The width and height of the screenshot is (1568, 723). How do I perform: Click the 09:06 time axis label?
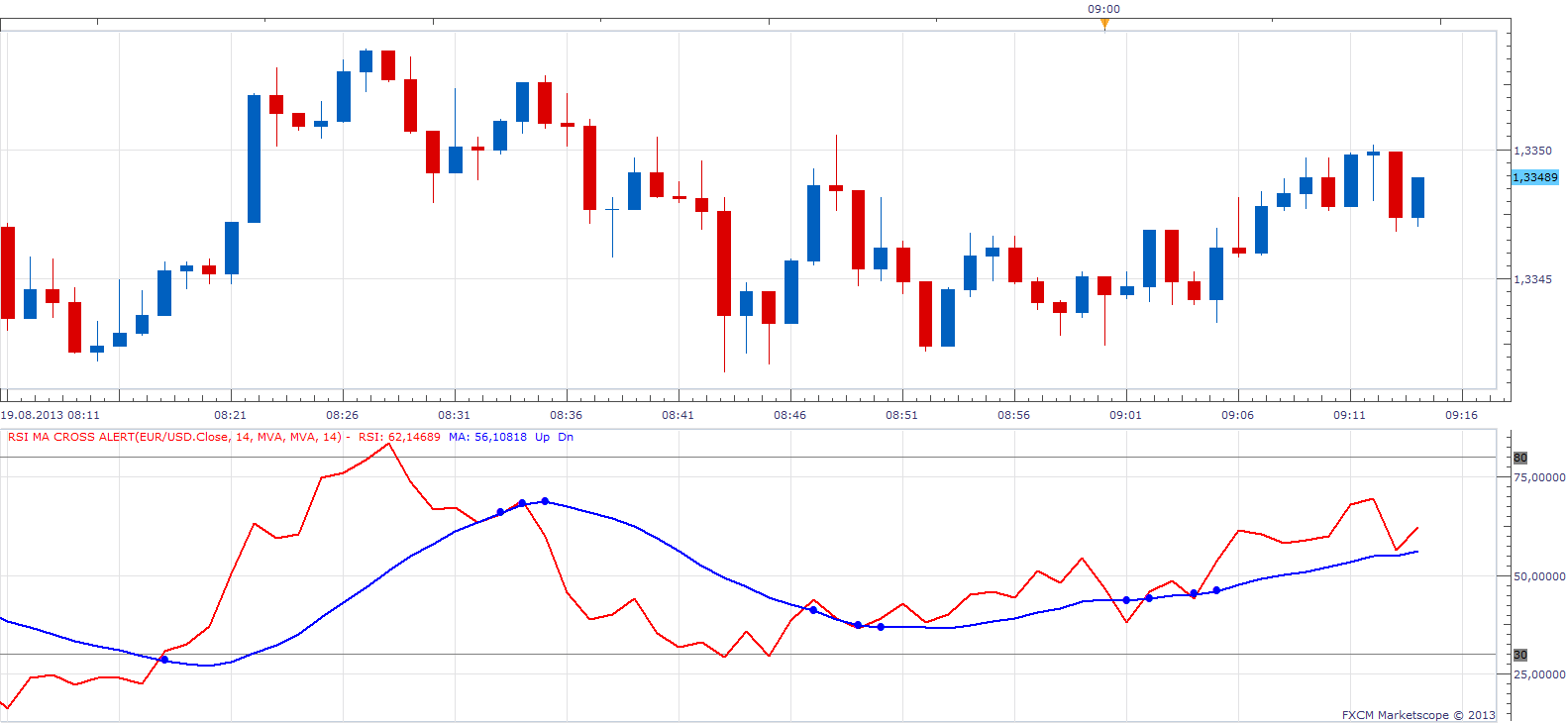(x=1237, y=415)
